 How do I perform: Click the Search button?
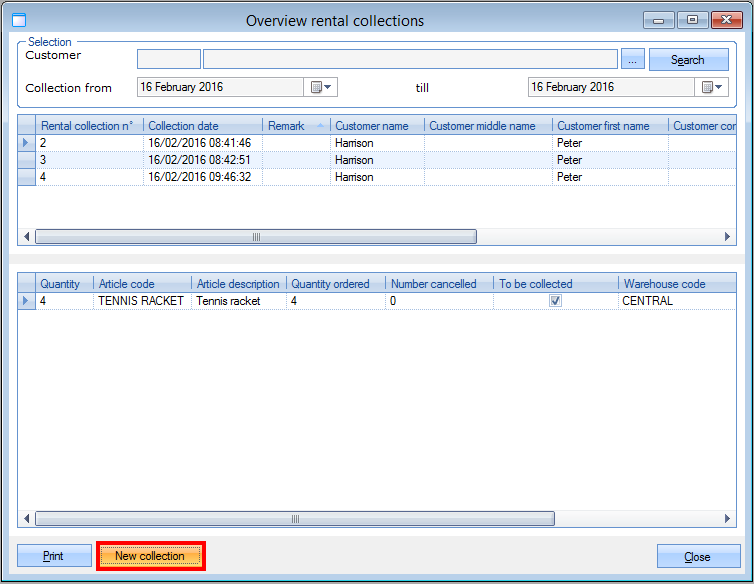coord(688,60)
